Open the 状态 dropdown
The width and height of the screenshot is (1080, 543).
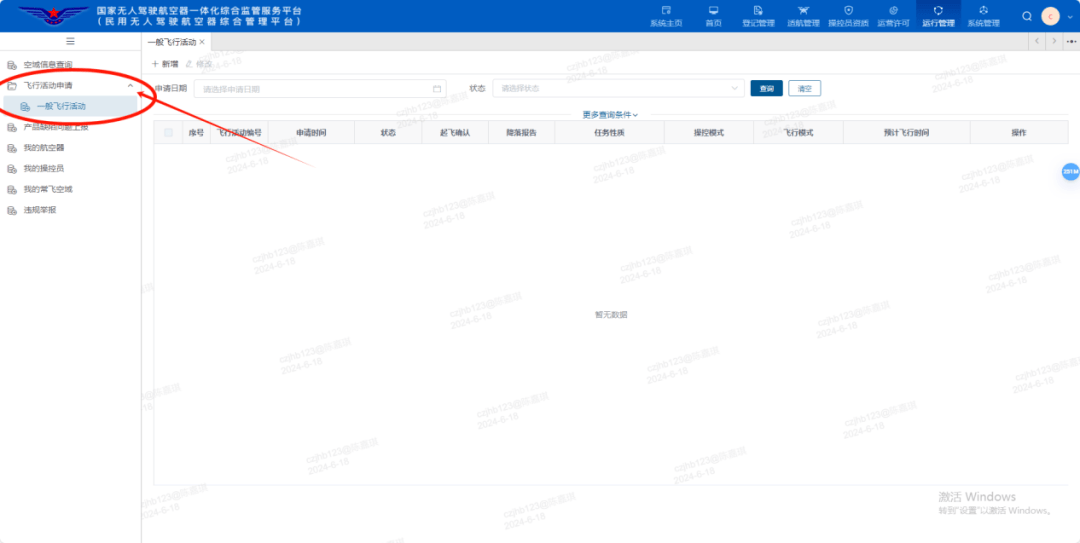pyautogui.click(x=618, y=88)
